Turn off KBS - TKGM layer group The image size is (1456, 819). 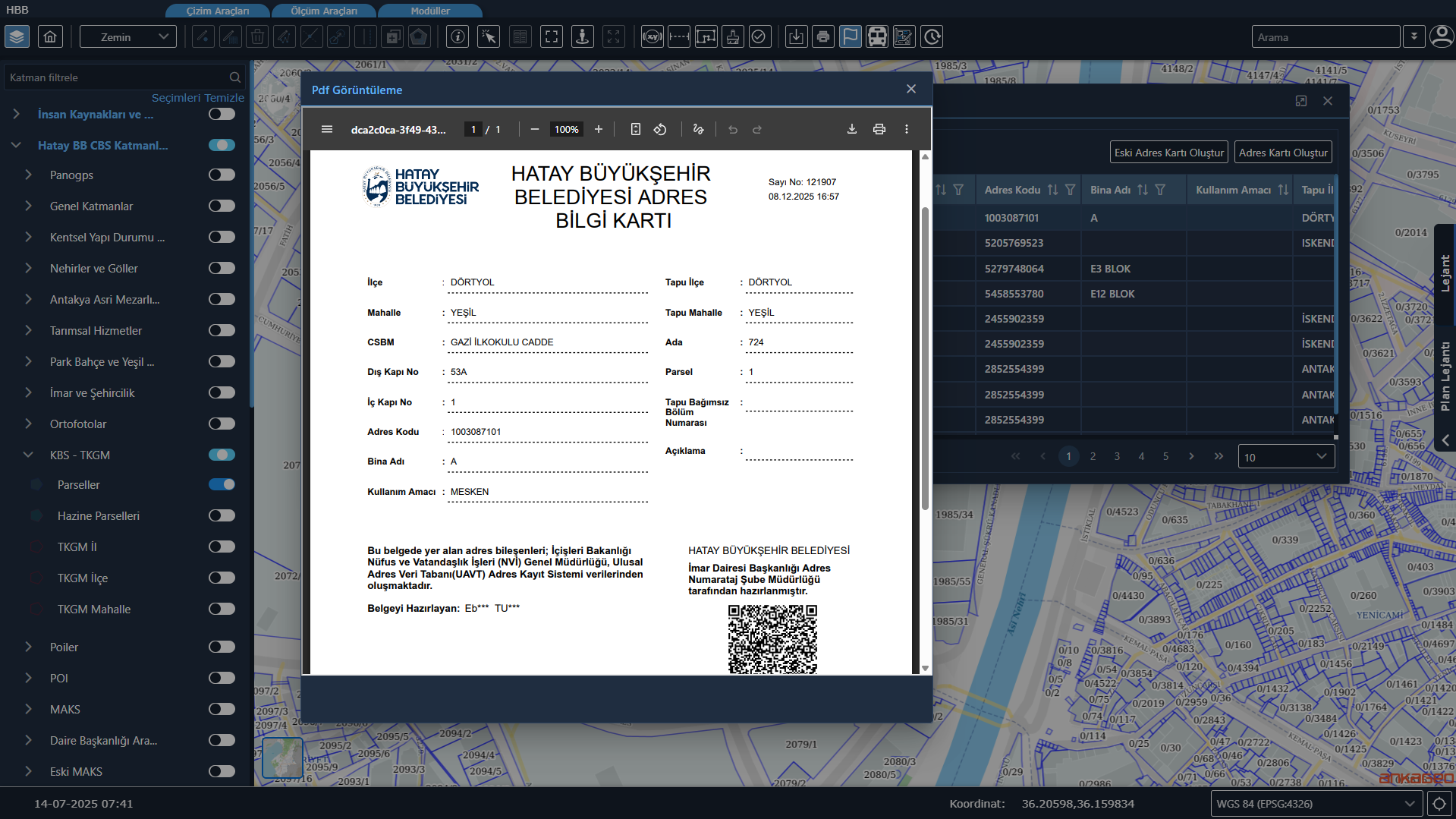point(222,455)
